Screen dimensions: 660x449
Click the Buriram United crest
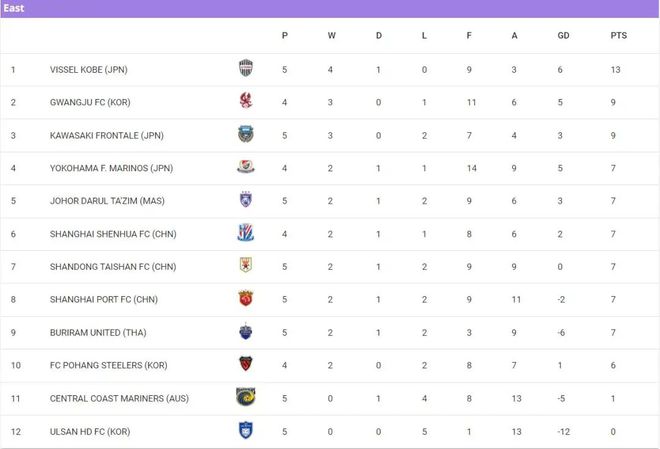[x=246, y=331]
